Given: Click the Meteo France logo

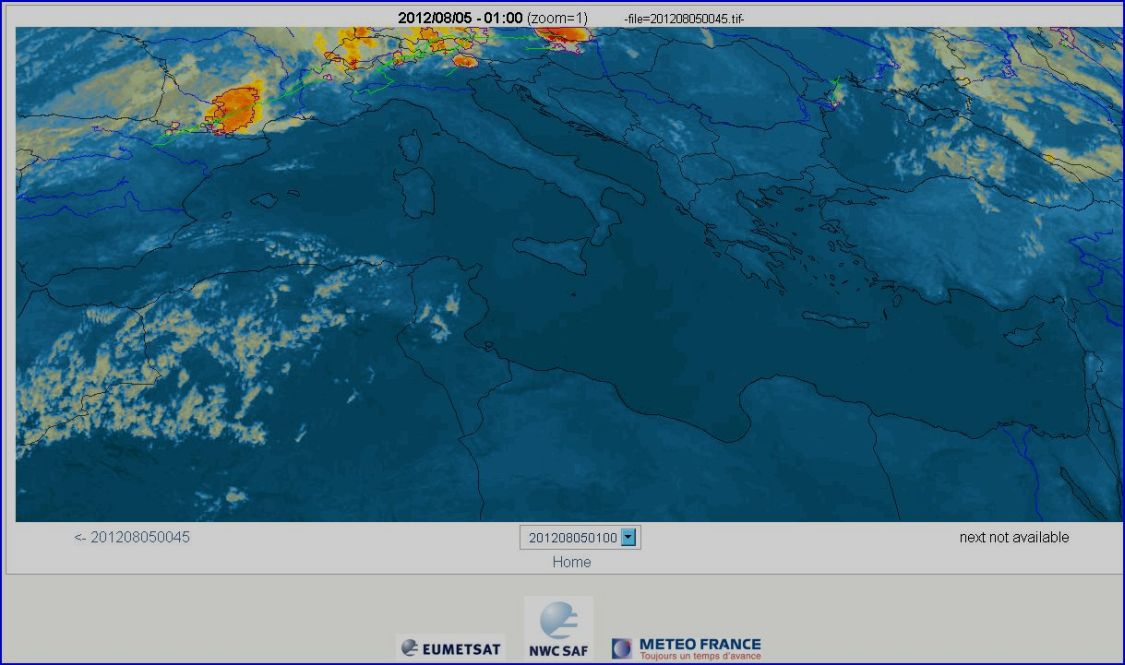Looking at the screenshot, I should (686, 648).
